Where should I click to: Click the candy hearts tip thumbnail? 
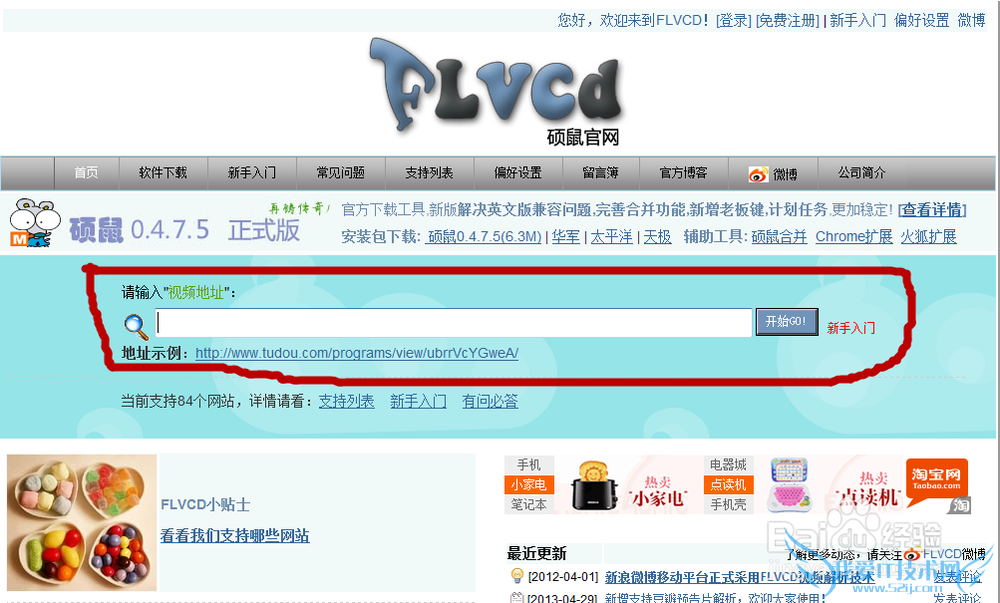pos(82,523)
